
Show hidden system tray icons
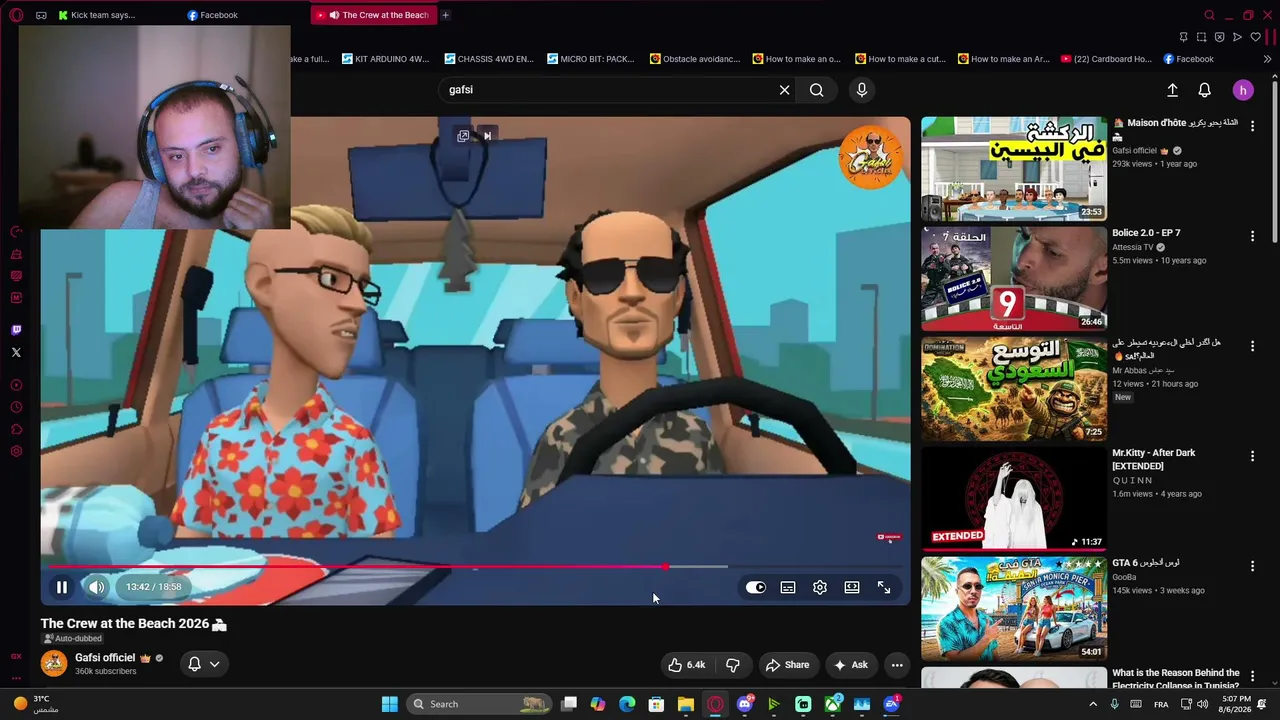pyautogui.click(x=1092, y=704)
